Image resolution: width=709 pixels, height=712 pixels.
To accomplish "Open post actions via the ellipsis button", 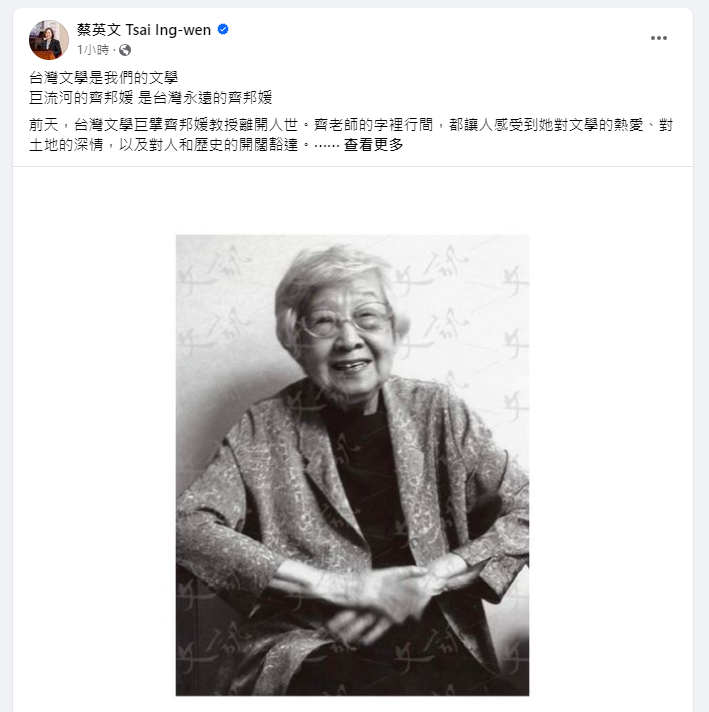I will (659, 38).
